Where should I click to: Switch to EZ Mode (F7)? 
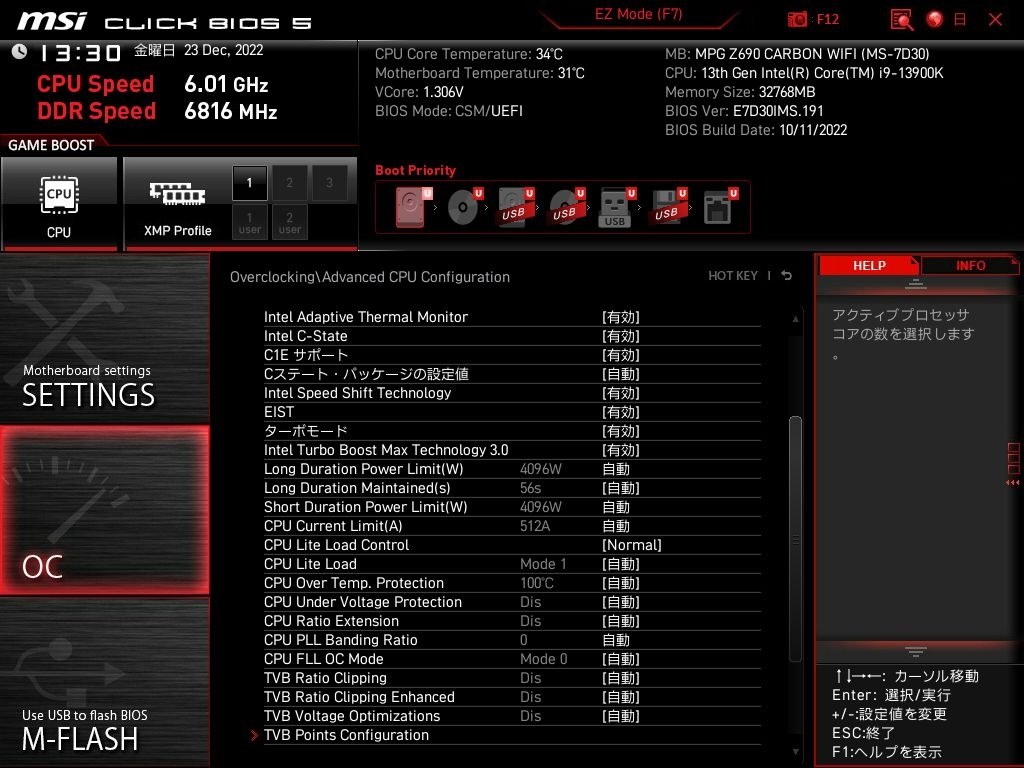tap(638, 14)
